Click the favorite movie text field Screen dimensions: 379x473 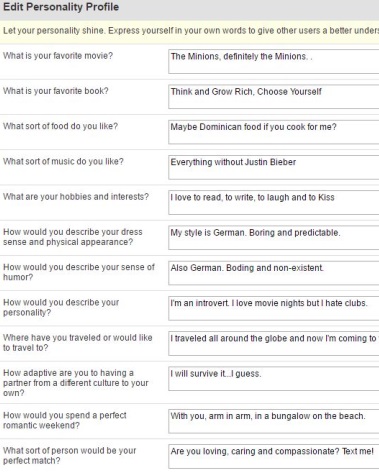click(x=274, y=62)
